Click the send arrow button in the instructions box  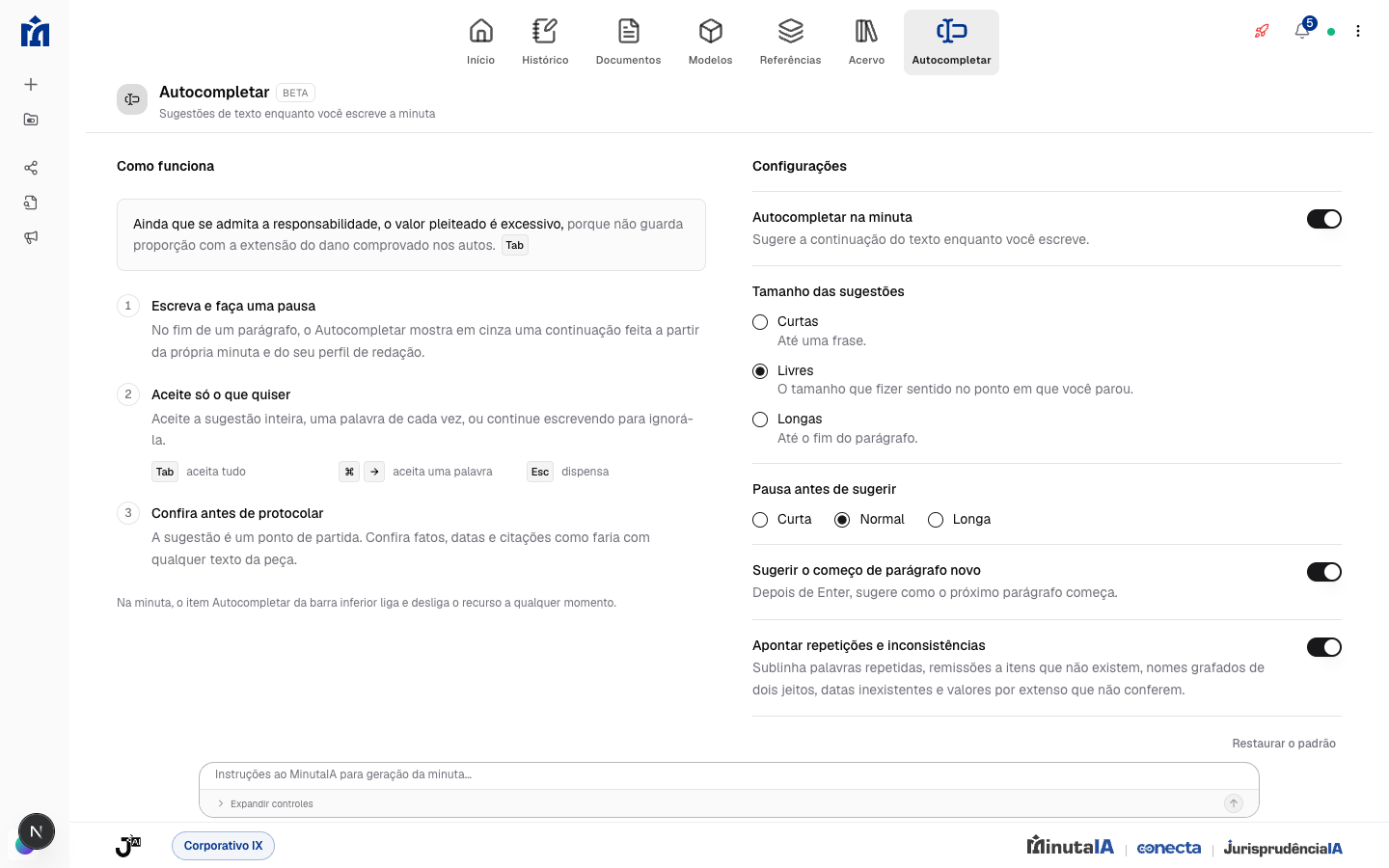pyautogui.click(x=1234, y=803)
